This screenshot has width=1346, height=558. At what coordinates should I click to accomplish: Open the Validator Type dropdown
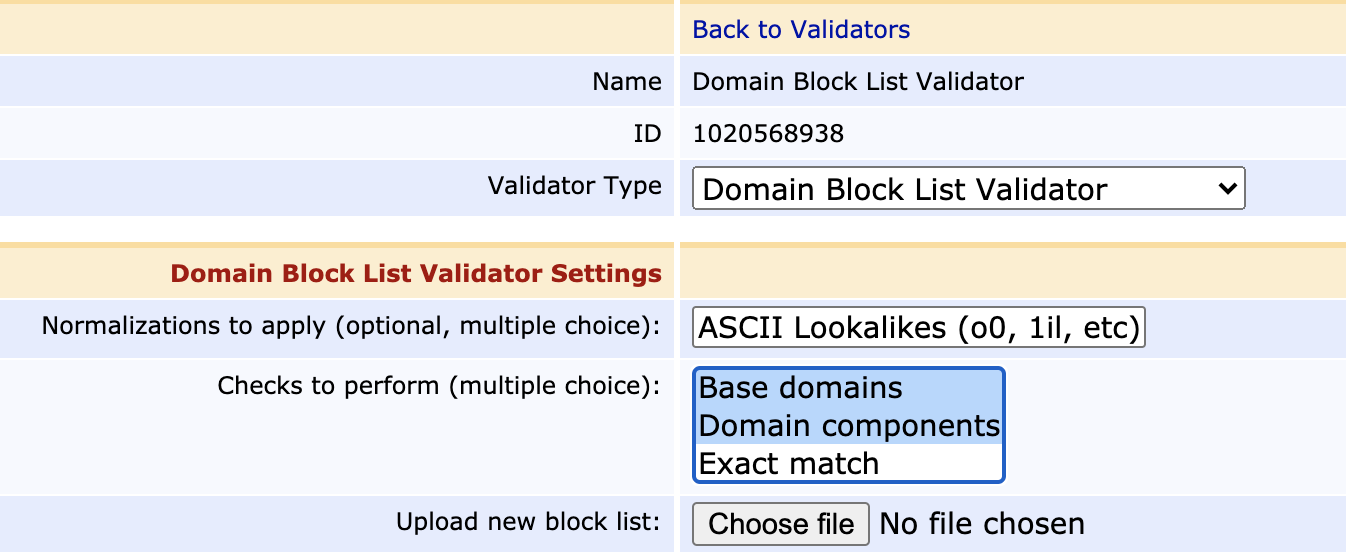coord(967,189)
